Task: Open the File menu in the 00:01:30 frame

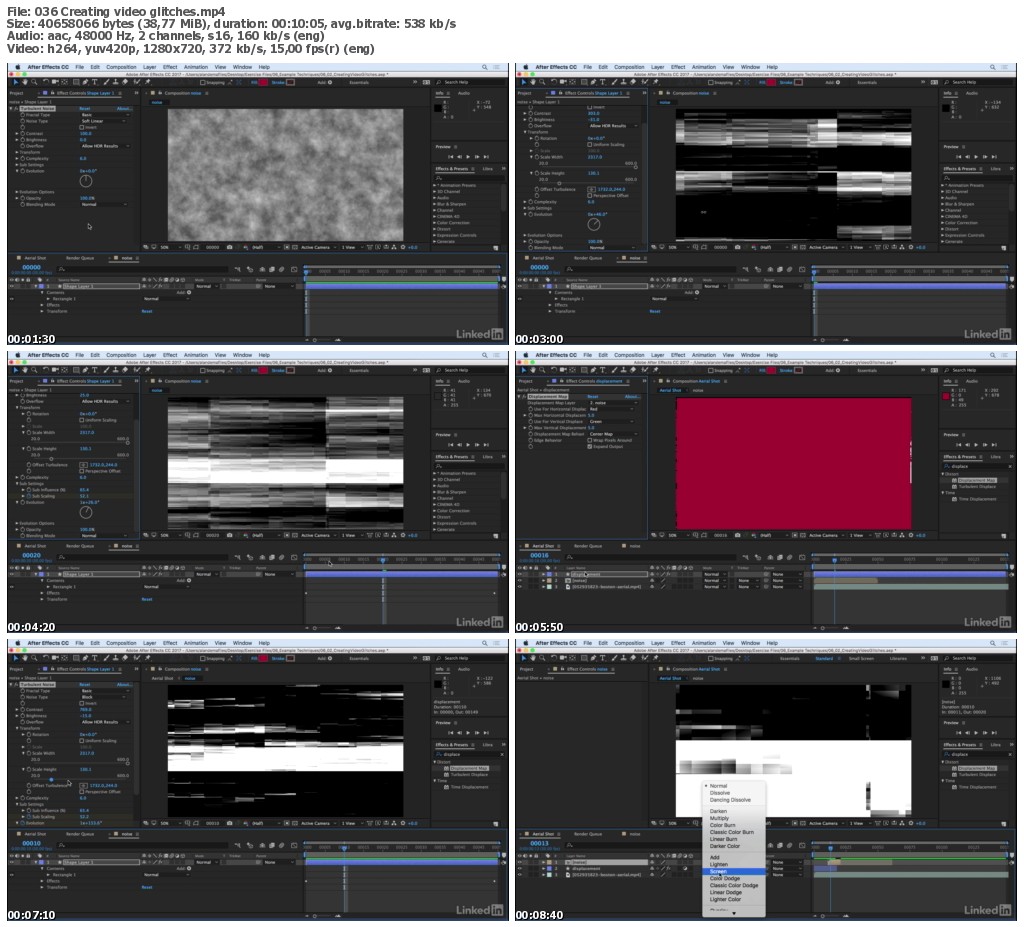Action: pos(80,67)
